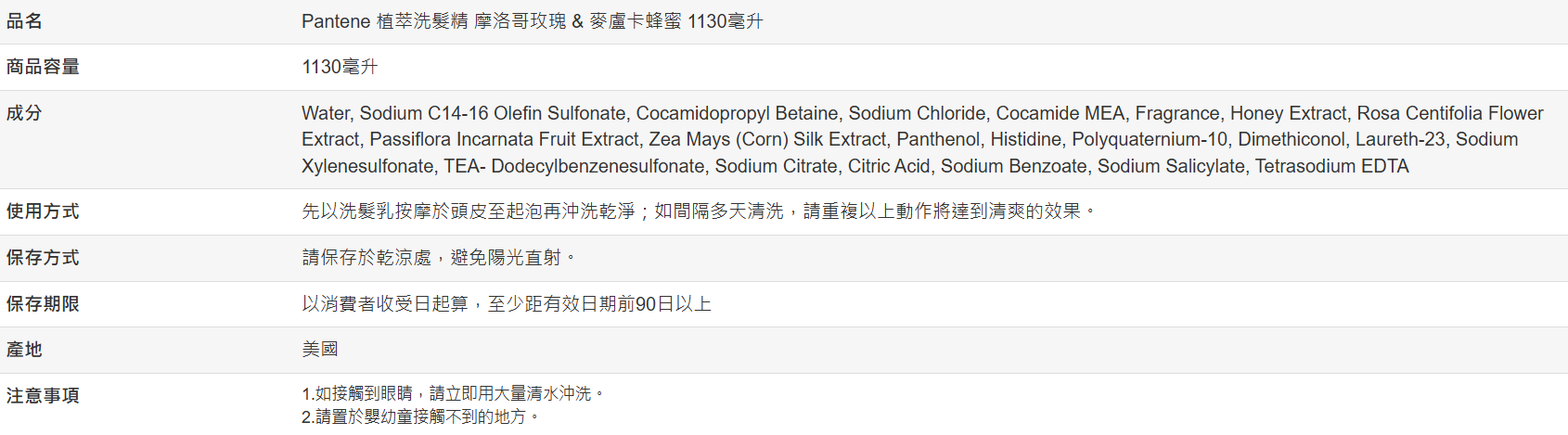Click Honey Extract in the ingredients list
This screenshot has width=1568, height=435.
pyautogui.click(x=1288, y=113)
